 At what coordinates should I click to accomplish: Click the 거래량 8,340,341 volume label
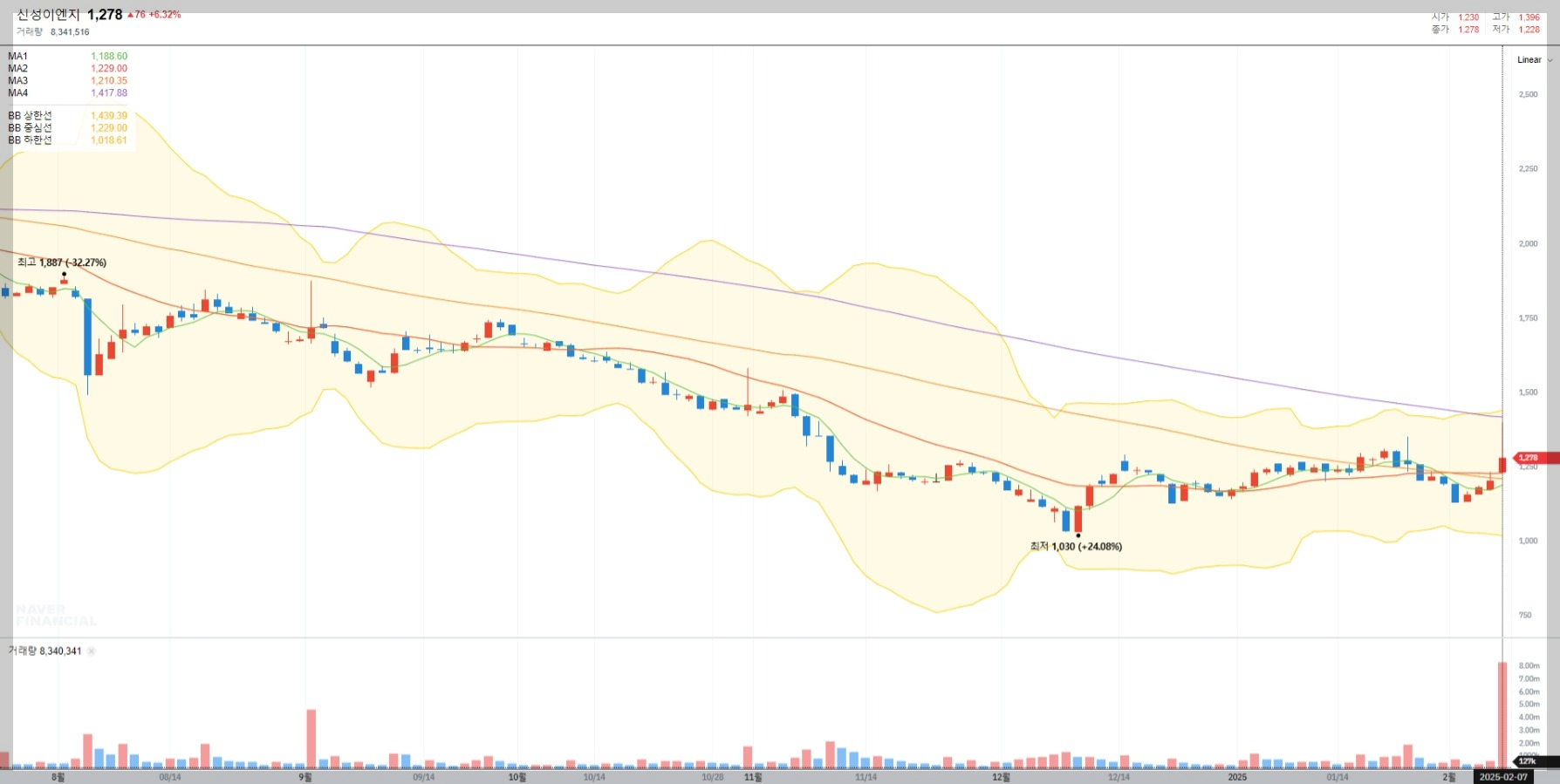[44, 651]
